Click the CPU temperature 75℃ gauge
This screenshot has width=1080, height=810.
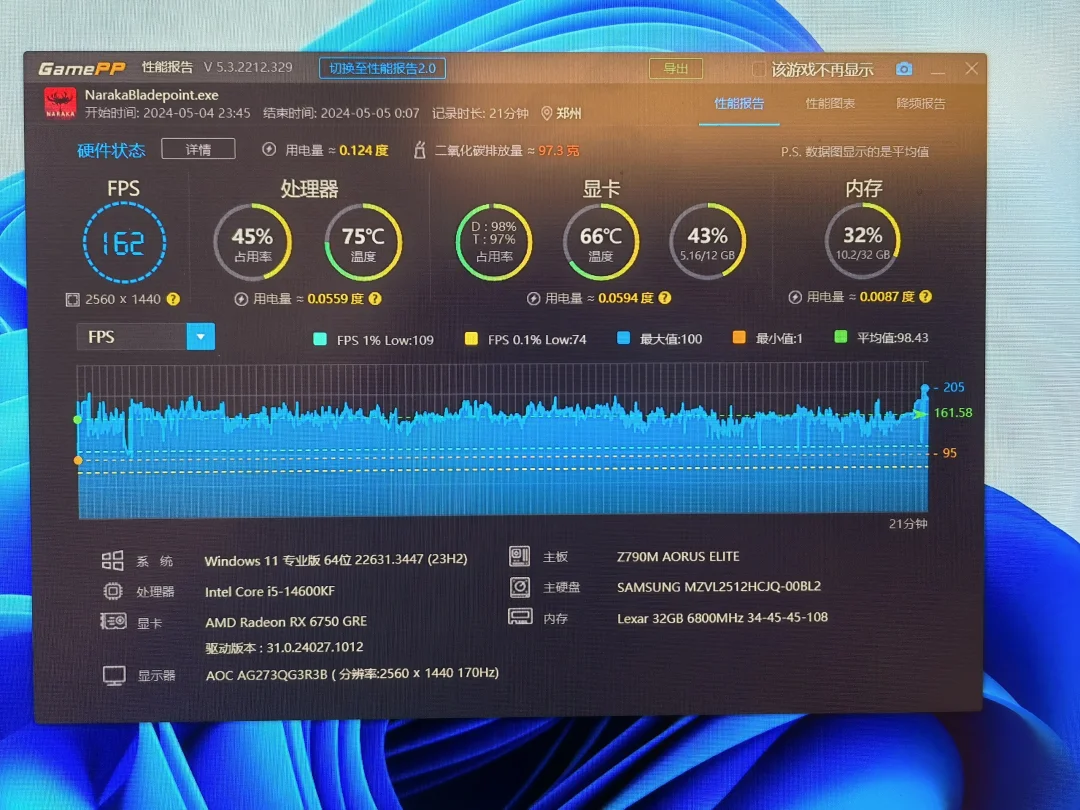363,242
